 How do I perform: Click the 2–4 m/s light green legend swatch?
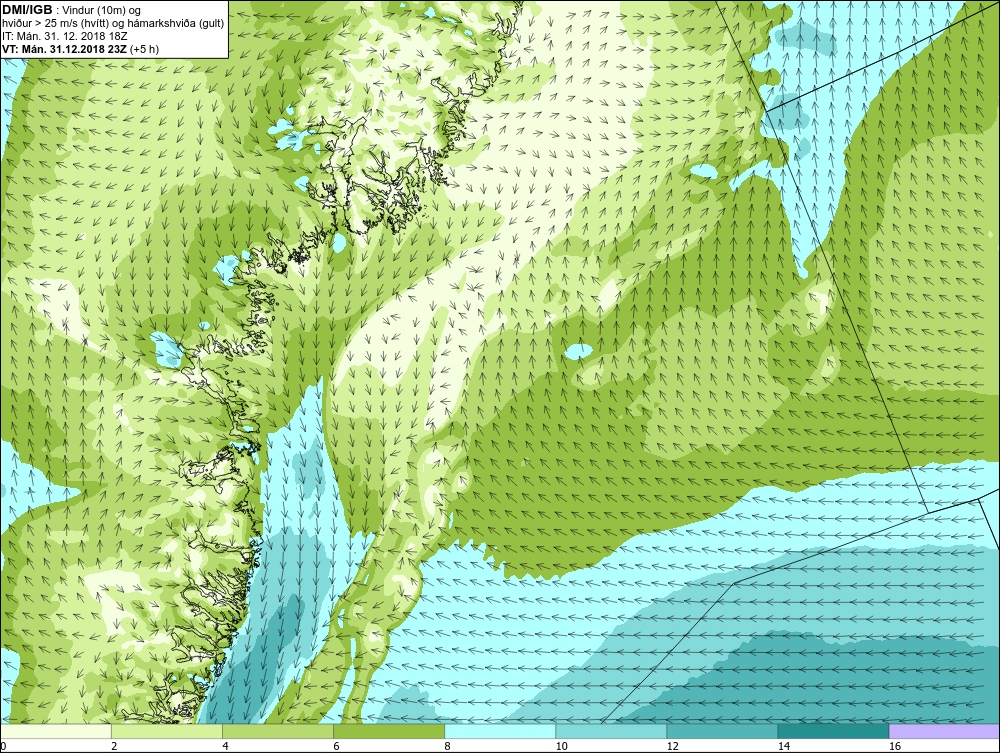click(x=166, y=731)
